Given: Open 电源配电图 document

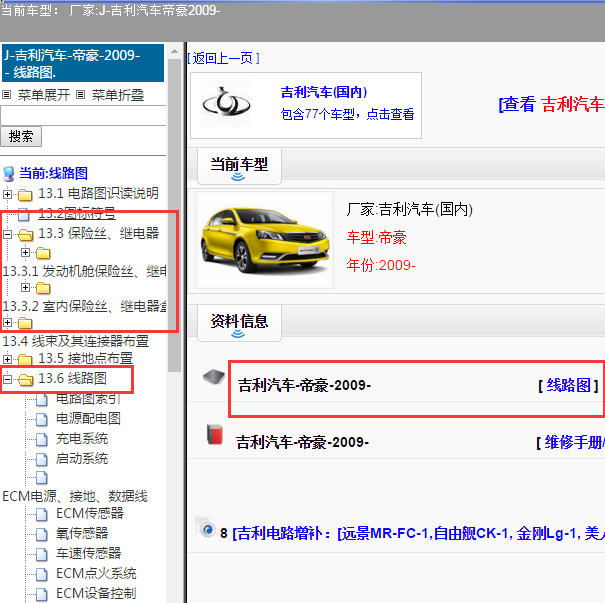Looking at the screenshot, I should (88, 418).
